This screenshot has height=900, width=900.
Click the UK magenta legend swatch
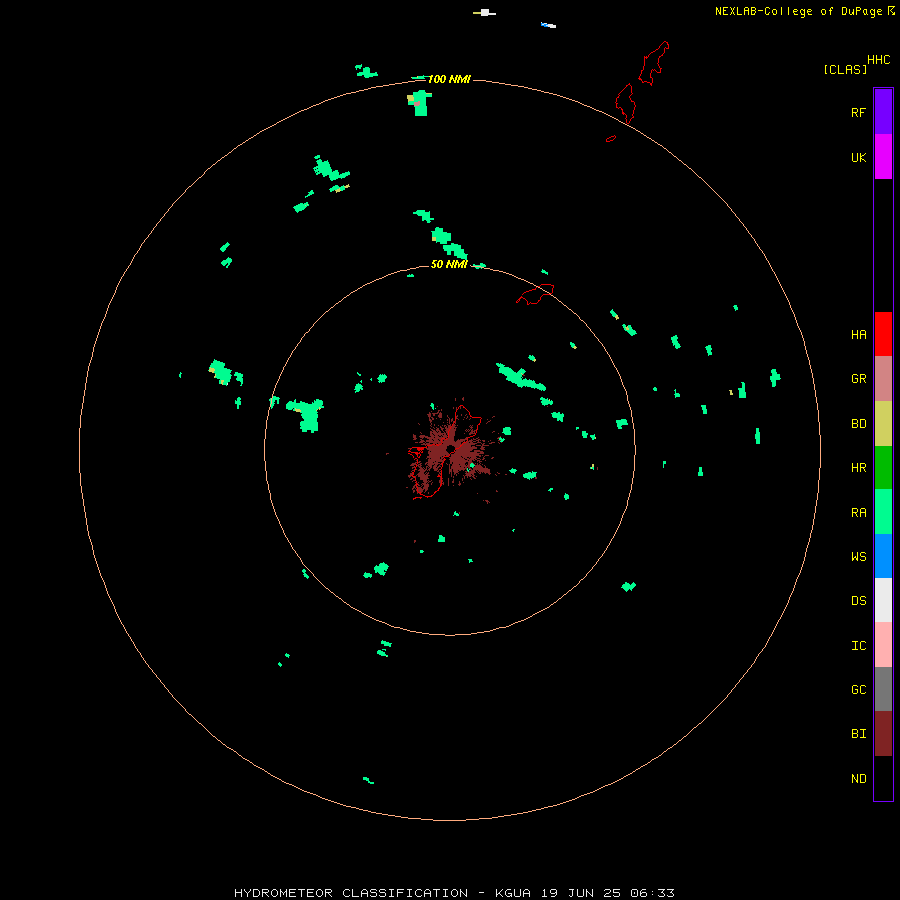click(x=883, y=157)
